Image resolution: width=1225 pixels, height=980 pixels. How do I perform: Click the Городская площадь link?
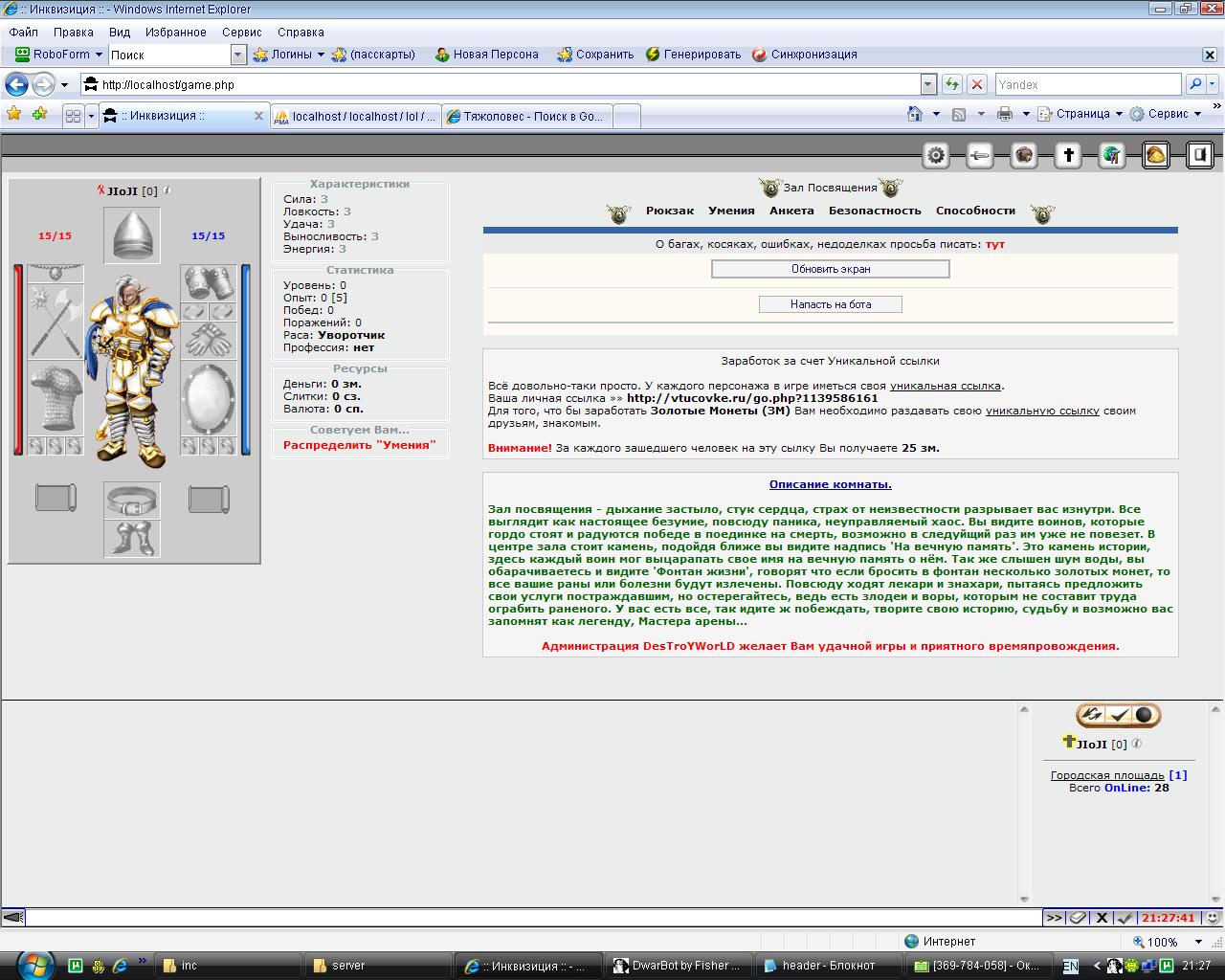point(1109,775)
